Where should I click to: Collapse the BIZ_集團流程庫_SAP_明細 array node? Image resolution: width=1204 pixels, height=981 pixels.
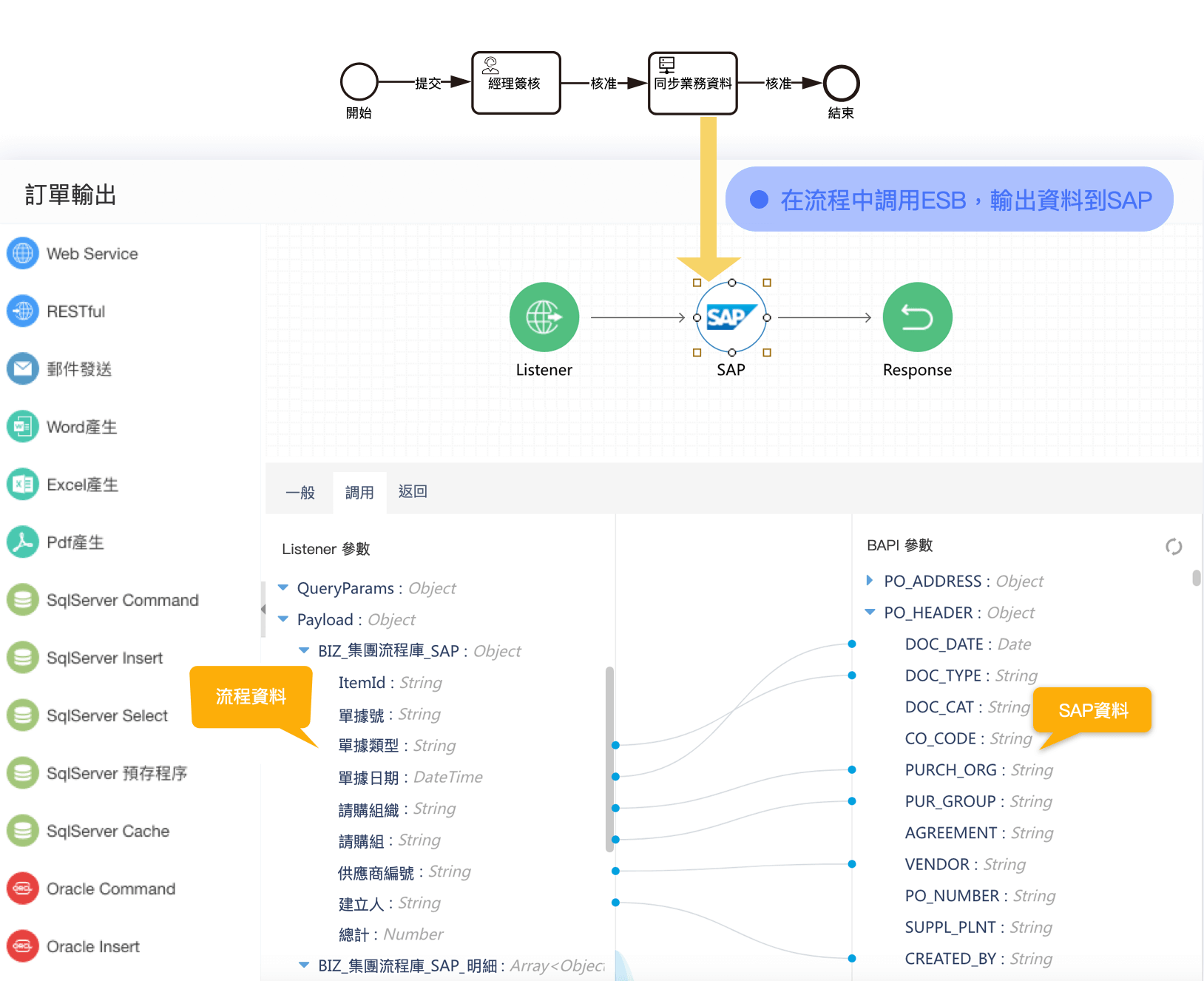tap(304, 965)
